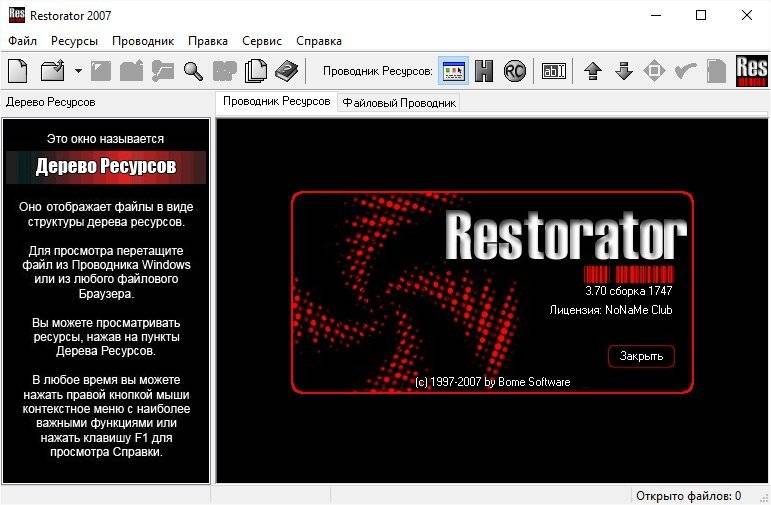Switch to RC view mode icon
Viewport: 771px width, 505px height.
(515, 71)
